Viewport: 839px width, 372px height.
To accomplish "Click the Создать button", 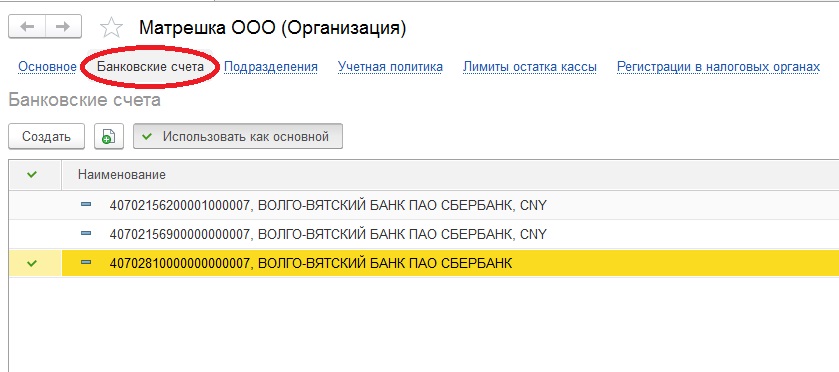I will point(47,136).
